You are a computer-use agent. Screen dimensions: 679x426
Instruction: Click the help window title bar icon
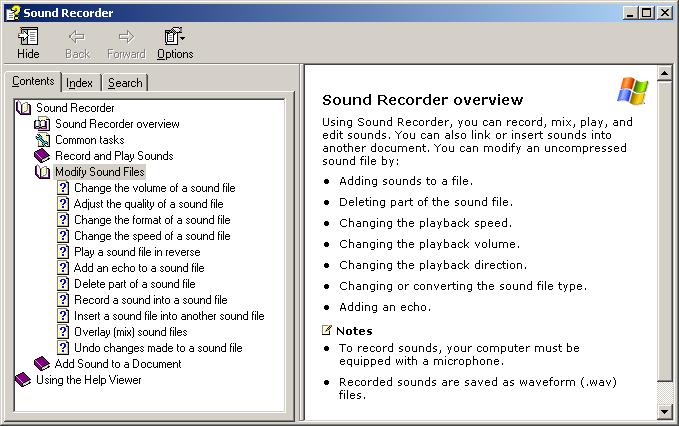point(13,13)
